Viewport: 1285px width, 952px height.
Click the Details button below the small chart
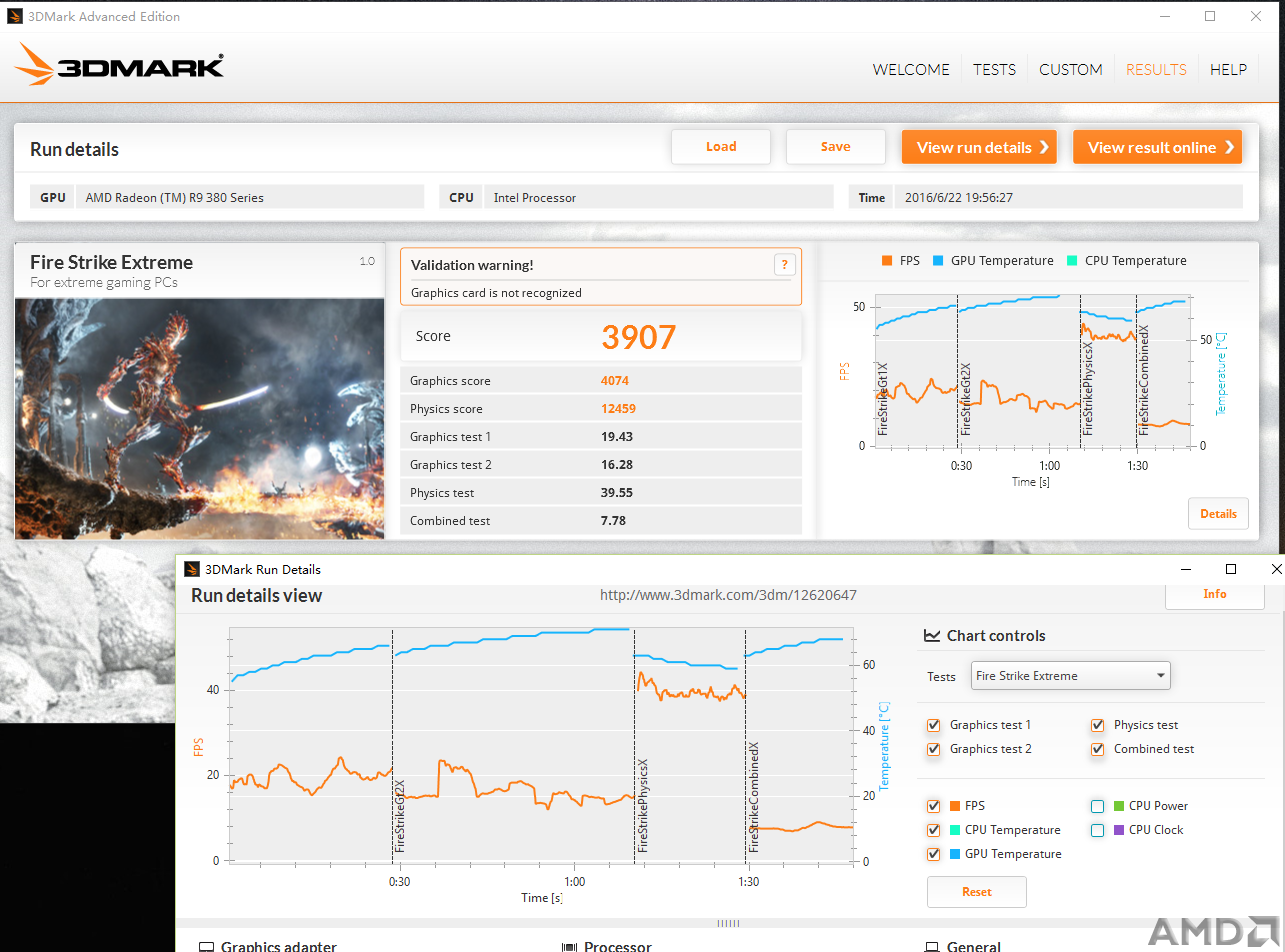[1218, 514]
